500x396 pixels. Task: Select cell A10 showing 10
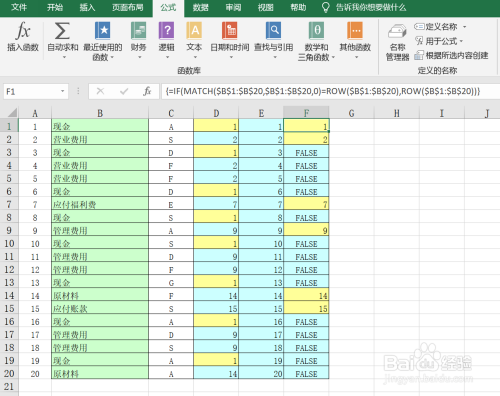[35, 243]
